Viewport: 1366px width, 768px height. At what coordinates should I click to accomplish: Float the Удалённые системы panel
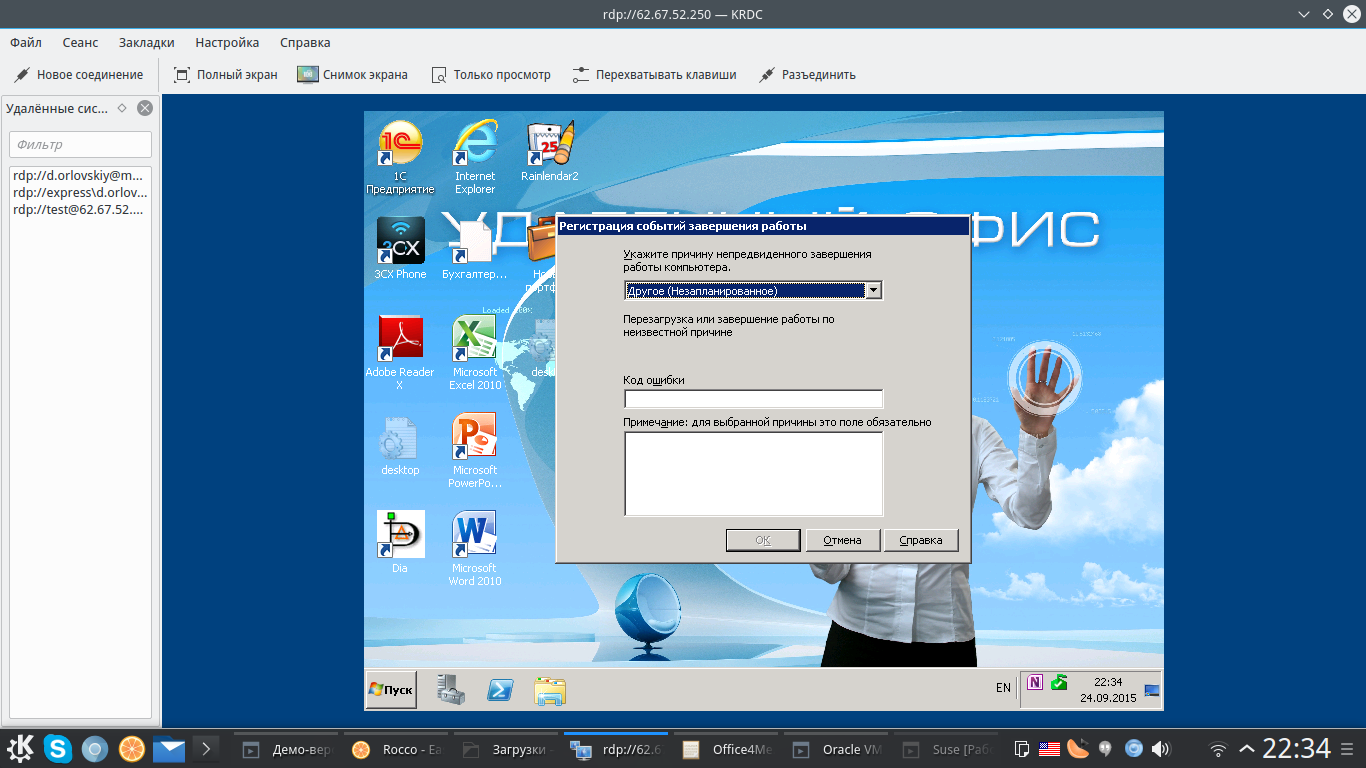(x=122, y=108)
